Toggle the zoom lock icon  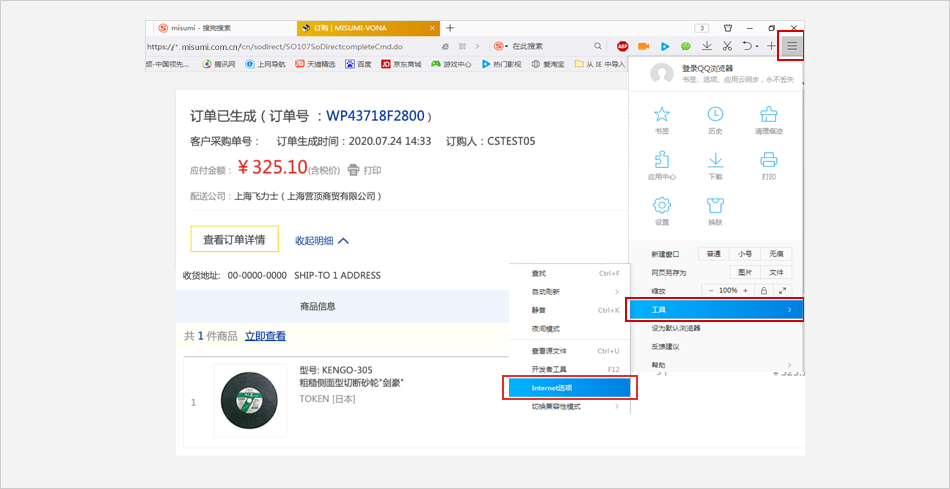764,290
